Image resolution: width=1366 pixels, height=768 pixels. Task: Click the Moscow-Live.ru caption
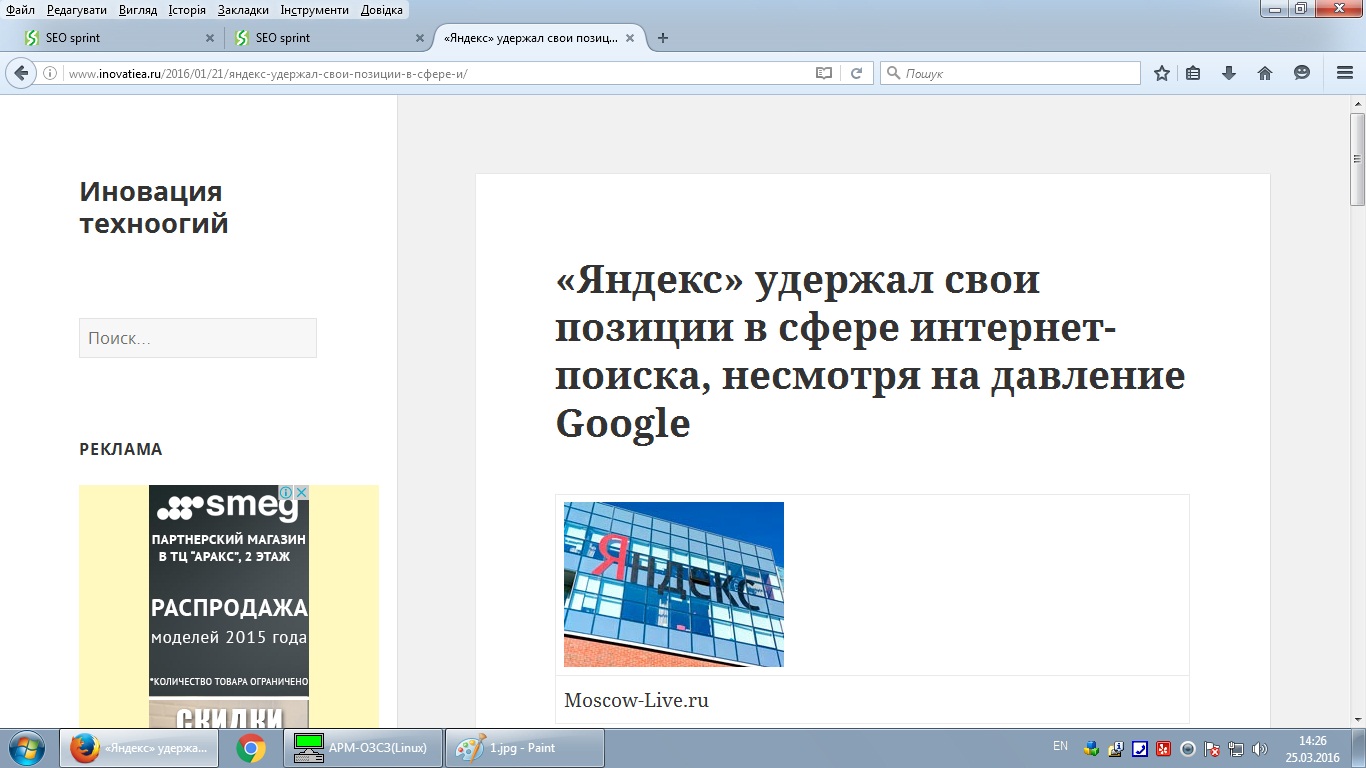[x=636, y=701]
